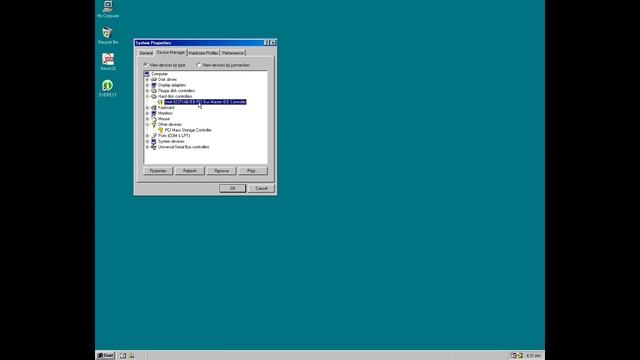Click the first system tray icon left of clock
Screen dimensions: 640x360
[513, 356]
